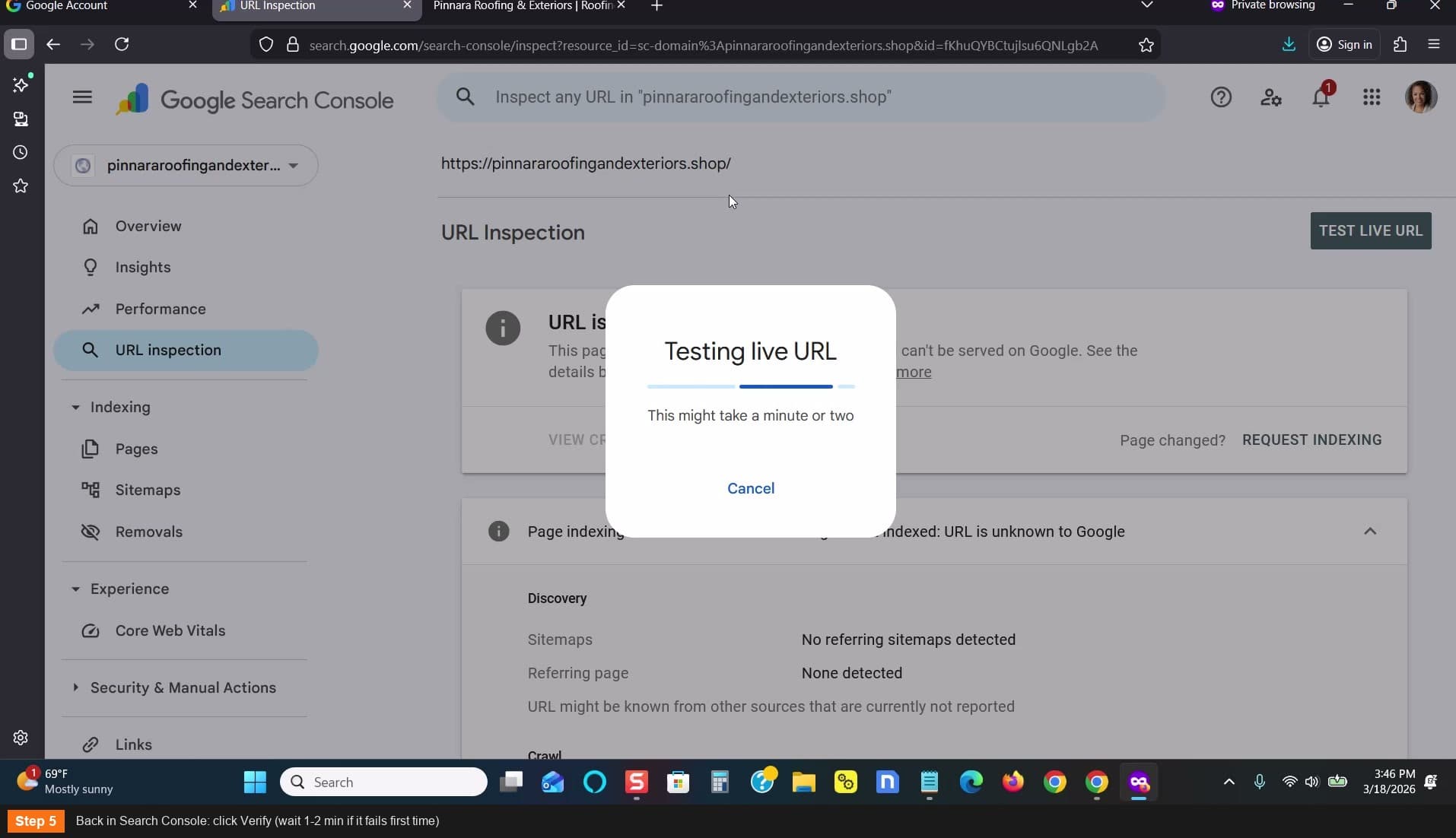Open sidebar settings gear icon
The width and height of the screenshot is (1456, 838).
click(21, 738)
